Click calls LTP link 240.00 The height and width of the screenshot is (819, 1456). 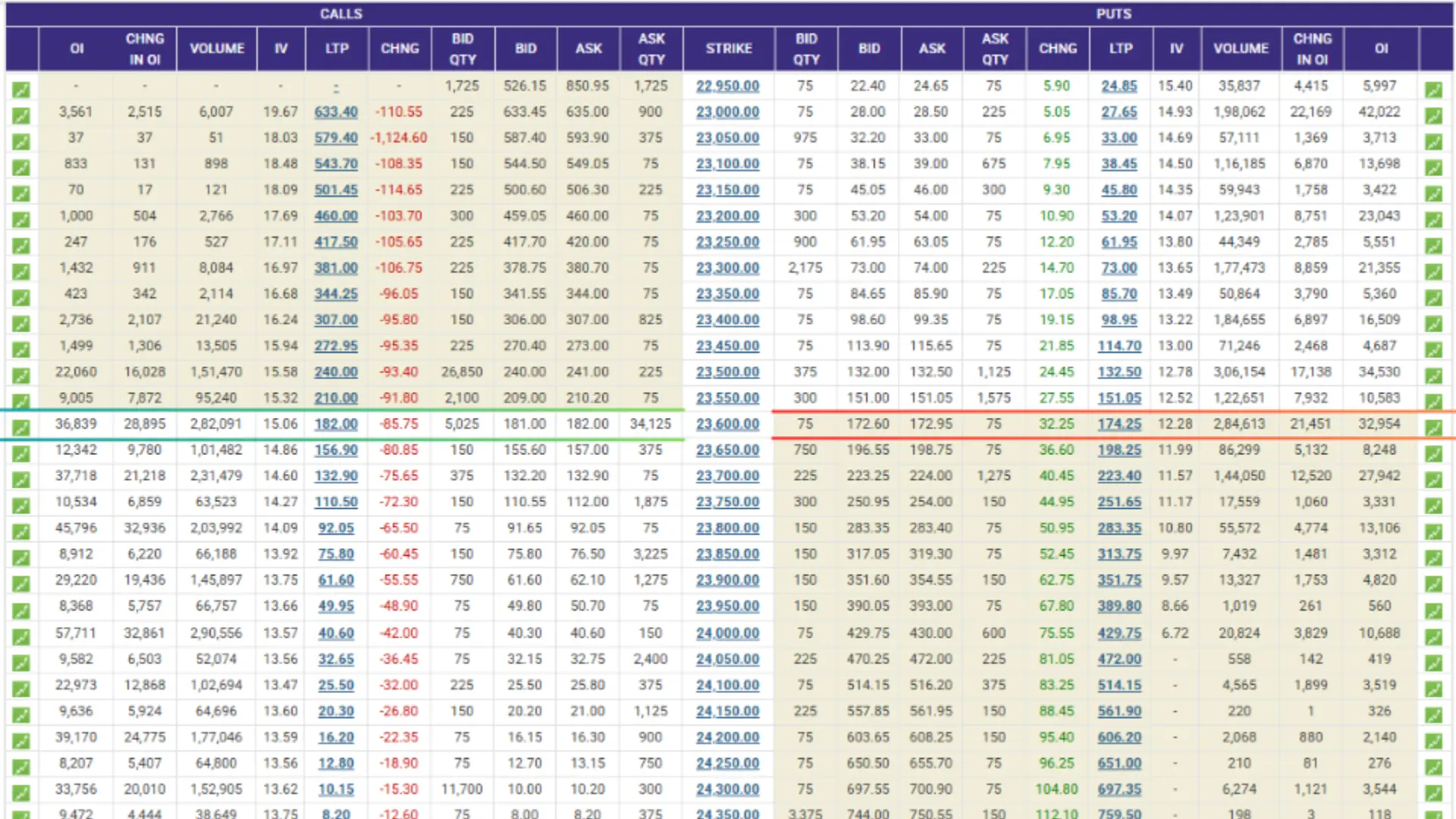(336, 372)
